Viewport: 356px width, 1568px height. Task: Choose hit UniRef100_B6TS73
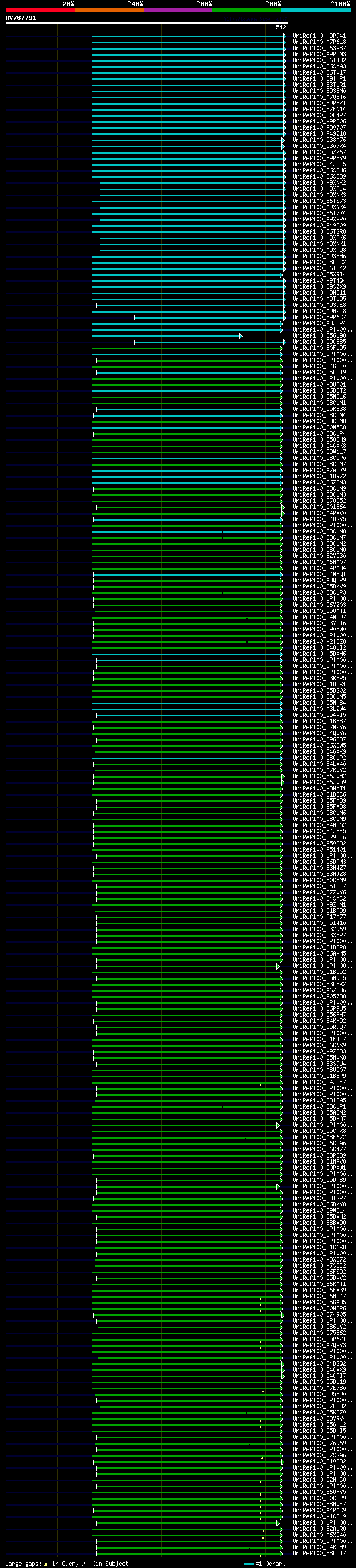click(x=319, y=201)
